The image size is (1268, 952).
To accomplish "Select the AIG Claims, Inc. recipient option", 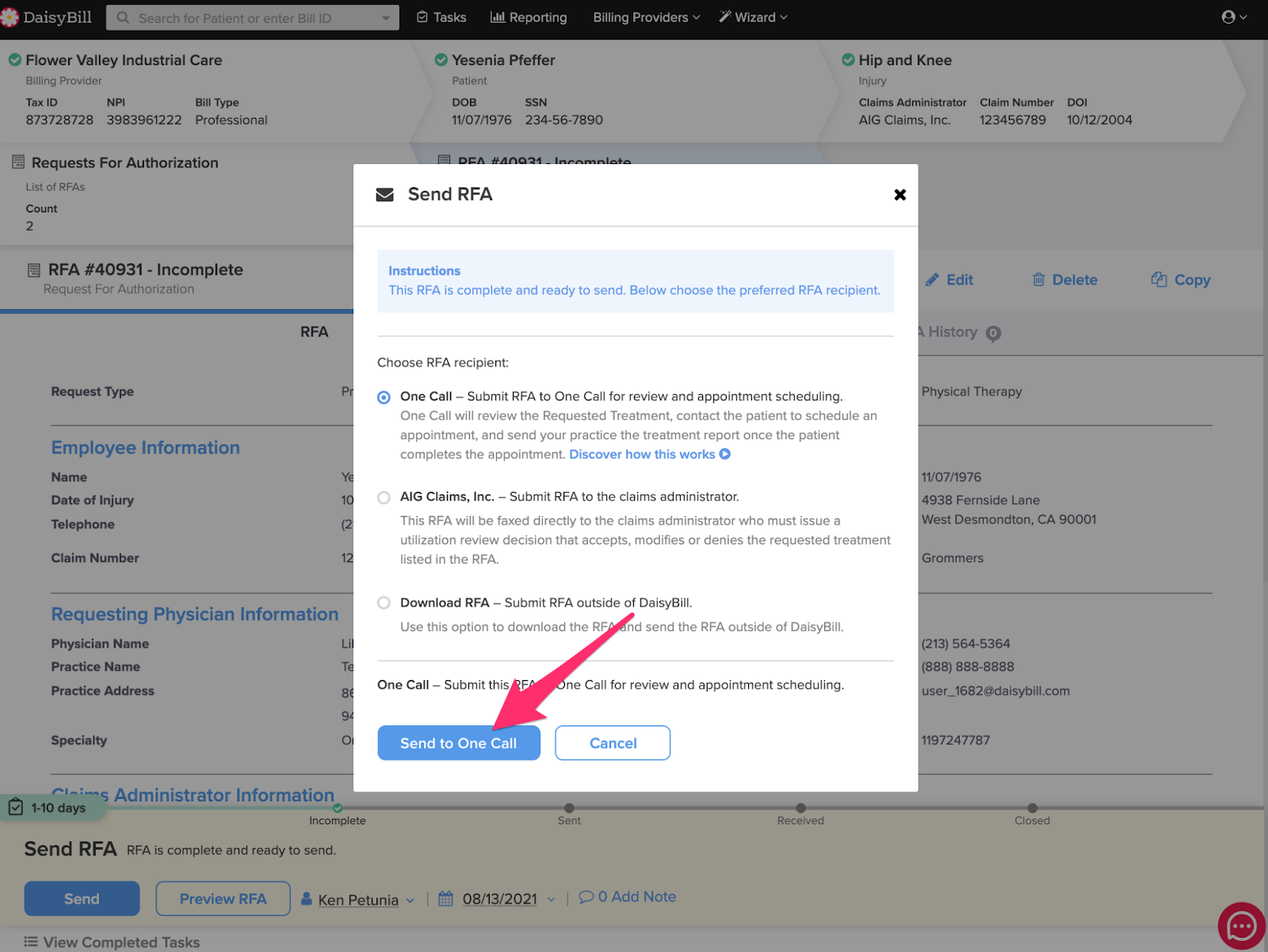I will 384,498.
